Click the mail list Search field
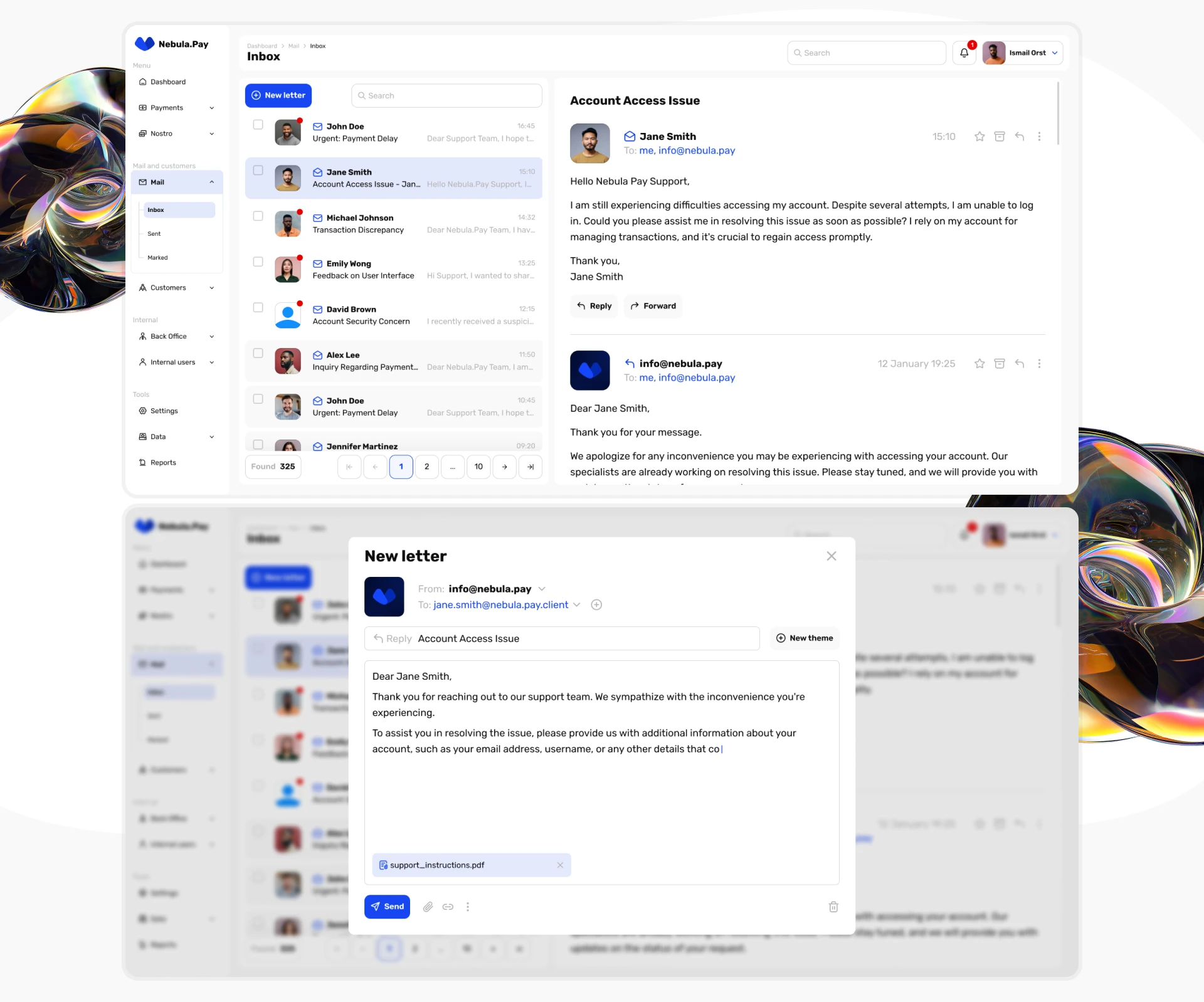 (446, 96)
